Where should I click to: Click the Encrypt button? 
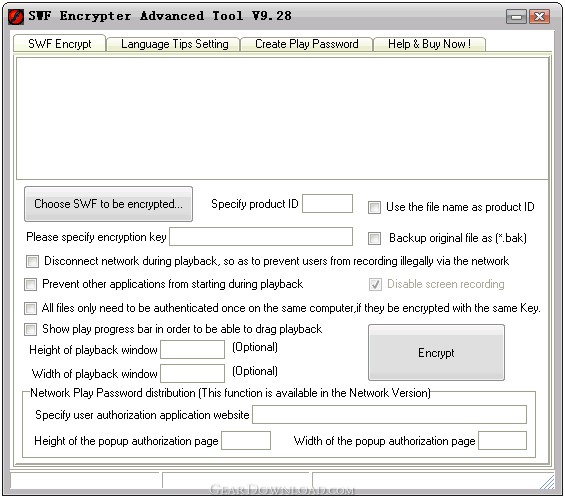click(436, 352)
